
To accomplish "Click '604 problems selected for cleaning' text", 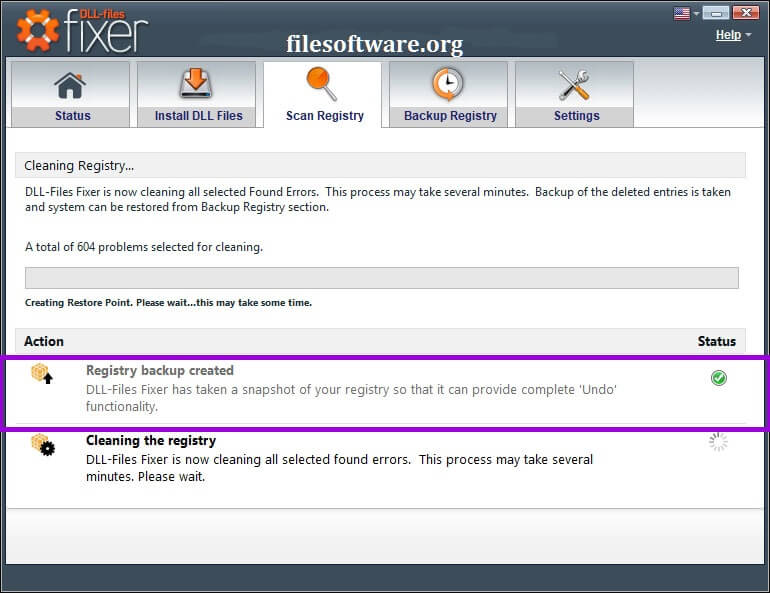I will 144,247.
